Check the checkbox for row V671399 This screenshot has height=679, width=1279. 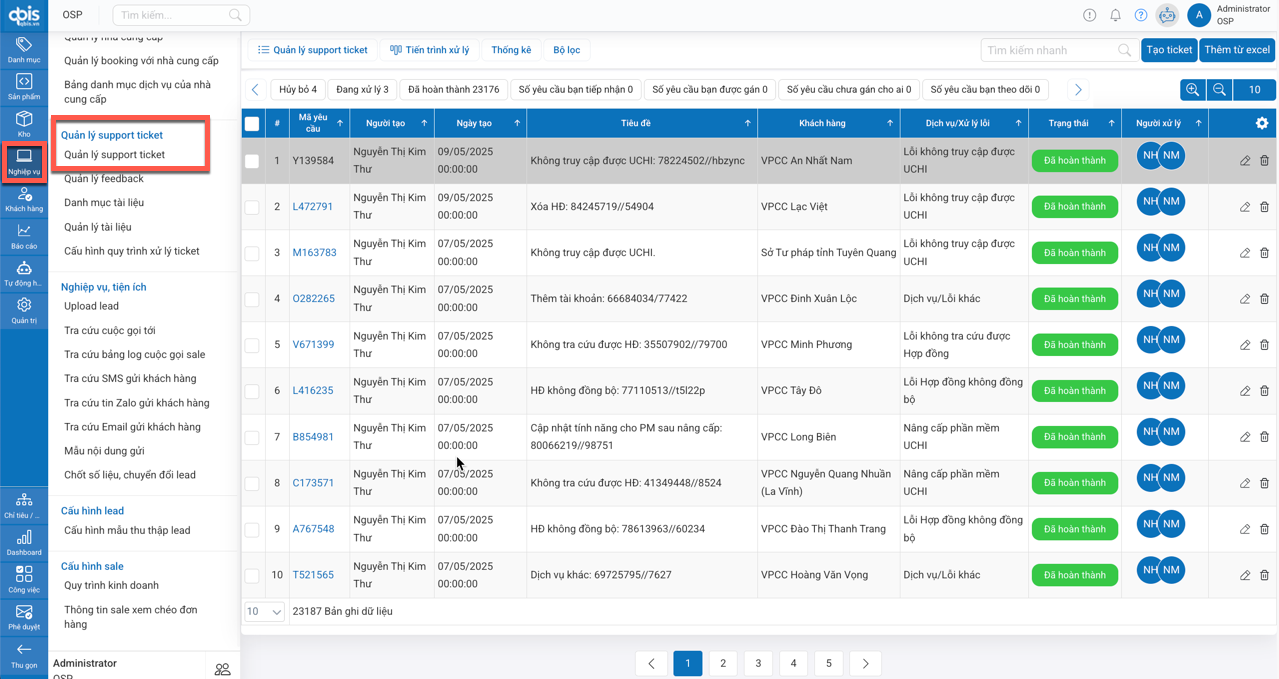(x=252, y=345)
